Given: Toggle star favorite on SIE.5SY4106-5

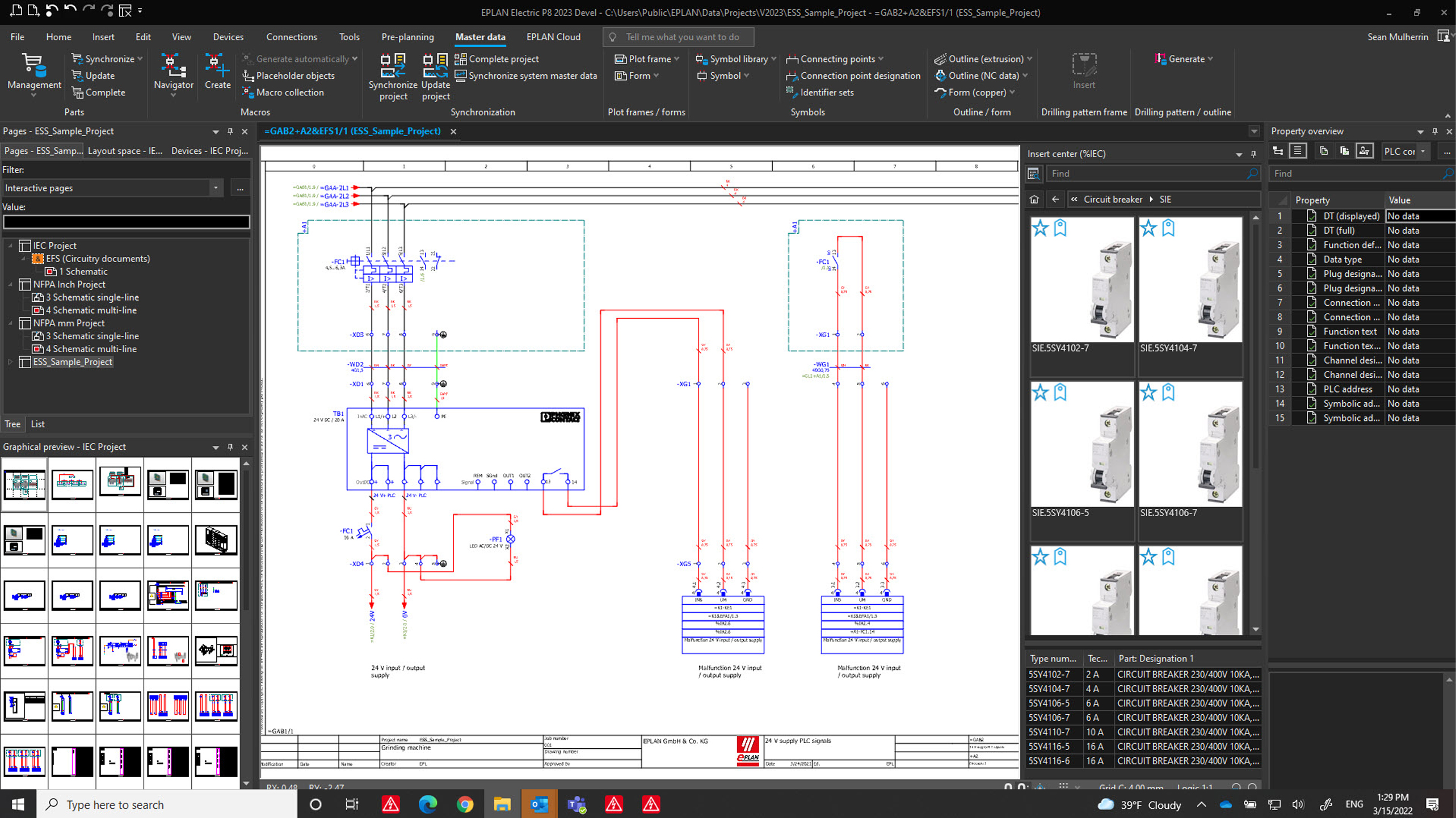Looking at the screenshot, I should pos(1039,391).
